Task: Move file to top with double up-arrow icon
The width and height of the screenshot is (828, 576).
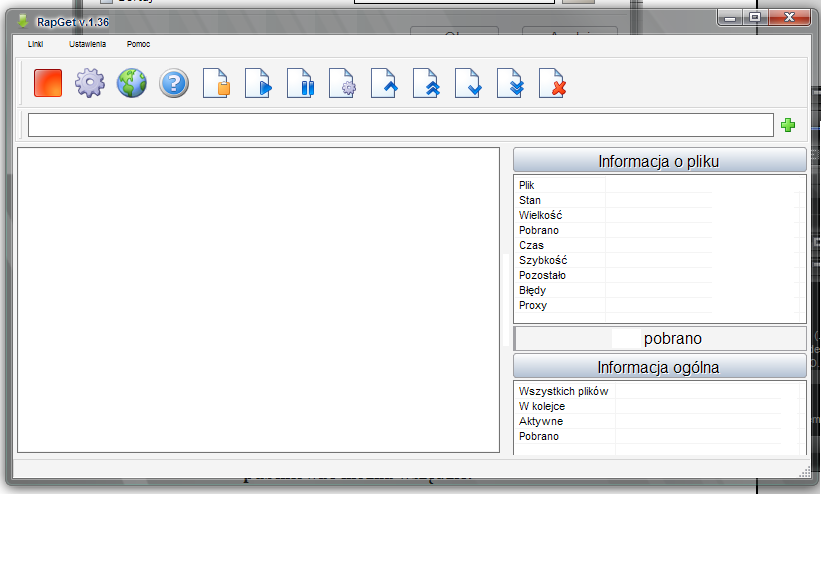Action: pos(426,83)
